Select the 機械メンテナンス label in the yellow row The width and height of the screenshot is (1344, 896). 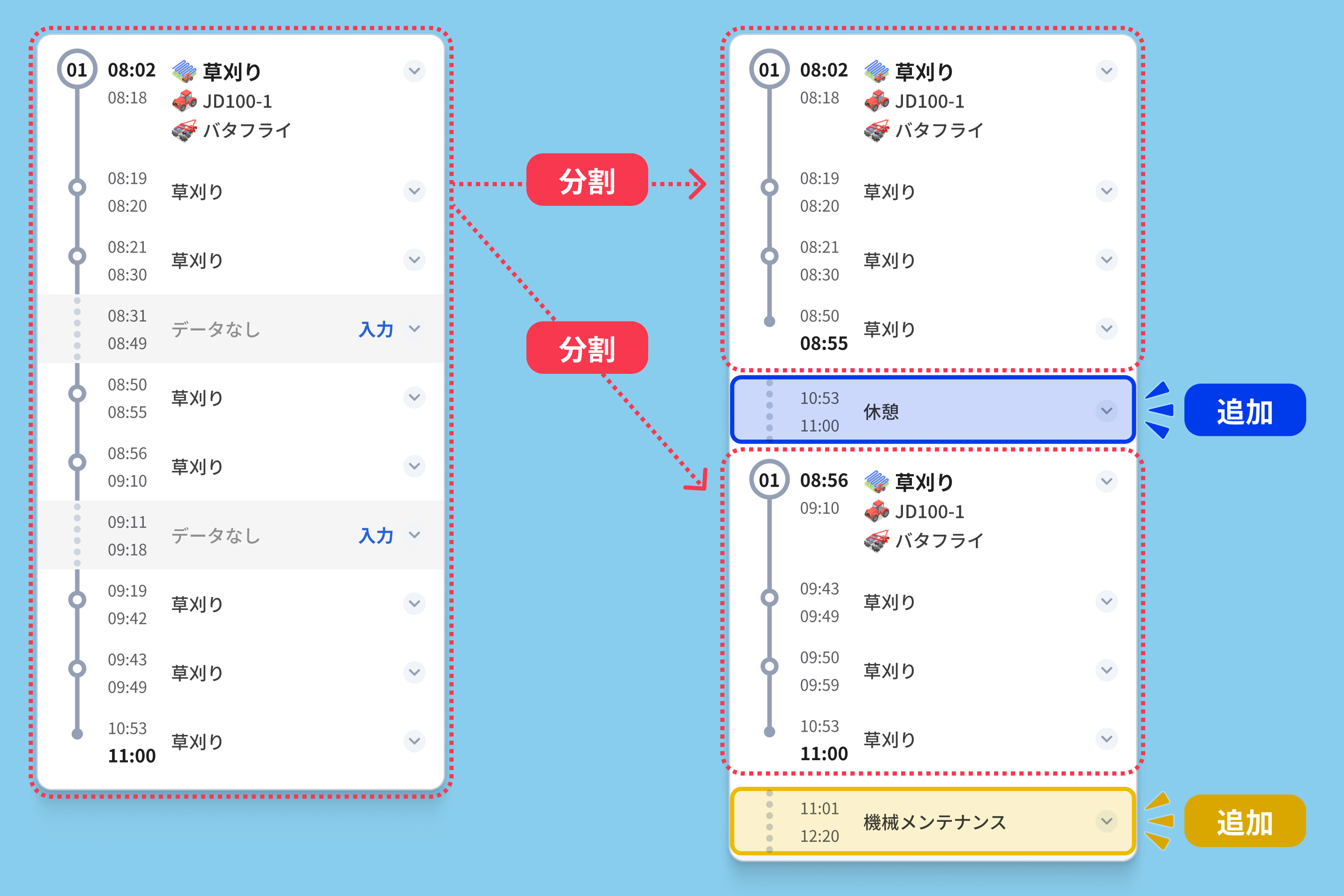coord(935,822)
